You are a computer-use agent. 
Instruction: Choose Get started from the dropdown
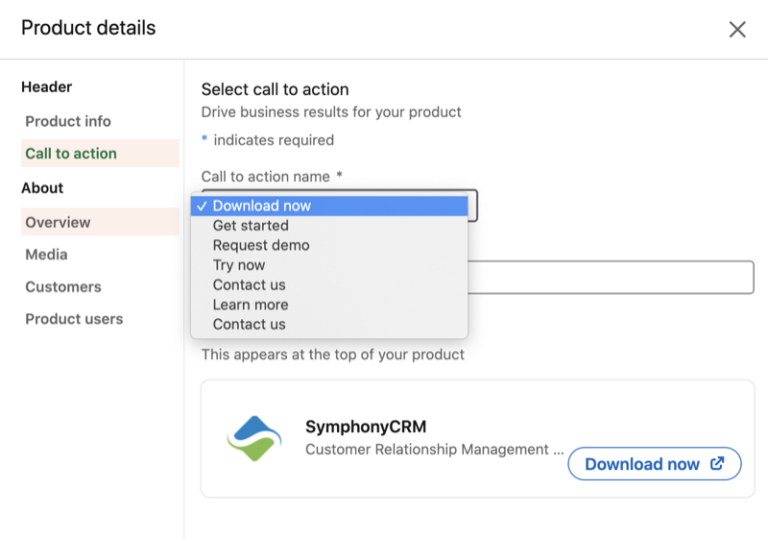(250, 226)
